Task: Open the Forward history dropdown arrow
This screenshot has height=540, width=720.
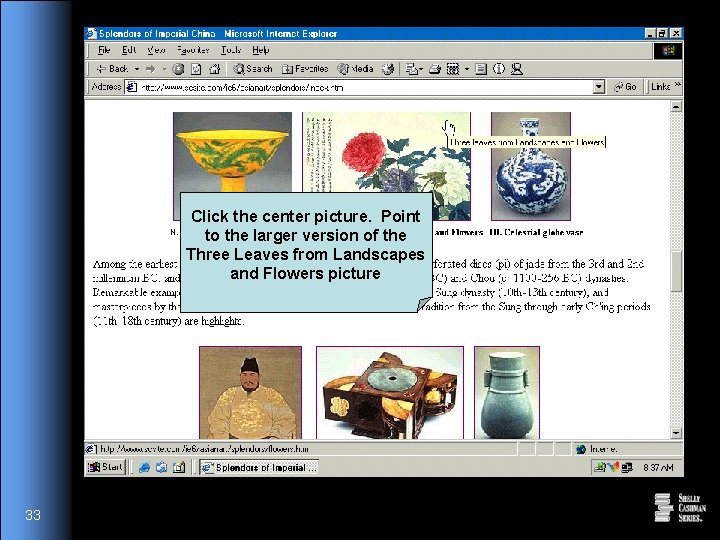Action: click(164, 69)
